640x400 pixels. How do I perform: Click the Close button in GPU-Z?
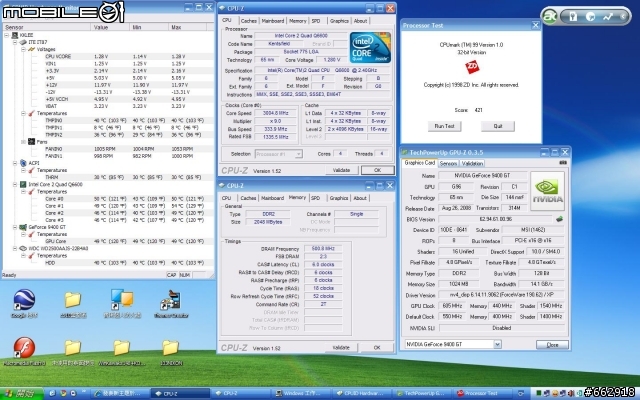[x=552, y=345]
